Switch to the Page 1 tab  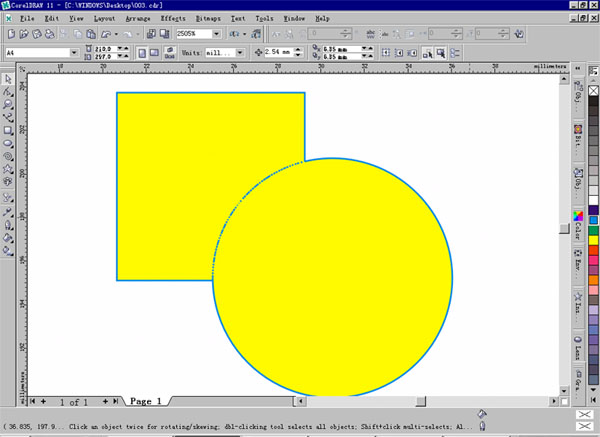pyautogui.click(x=146, y=401)
